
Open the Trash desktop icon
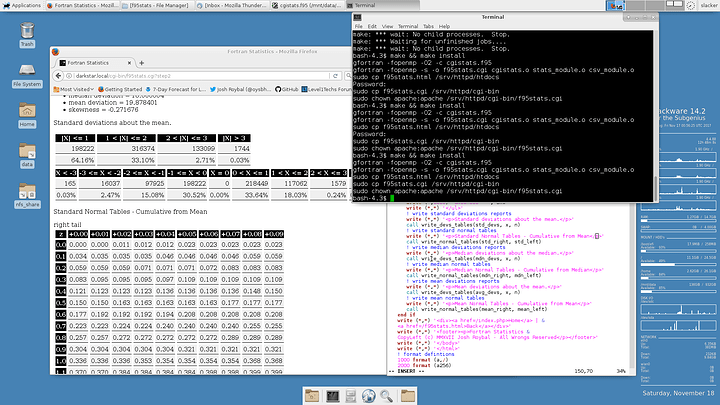coord(27,34)
